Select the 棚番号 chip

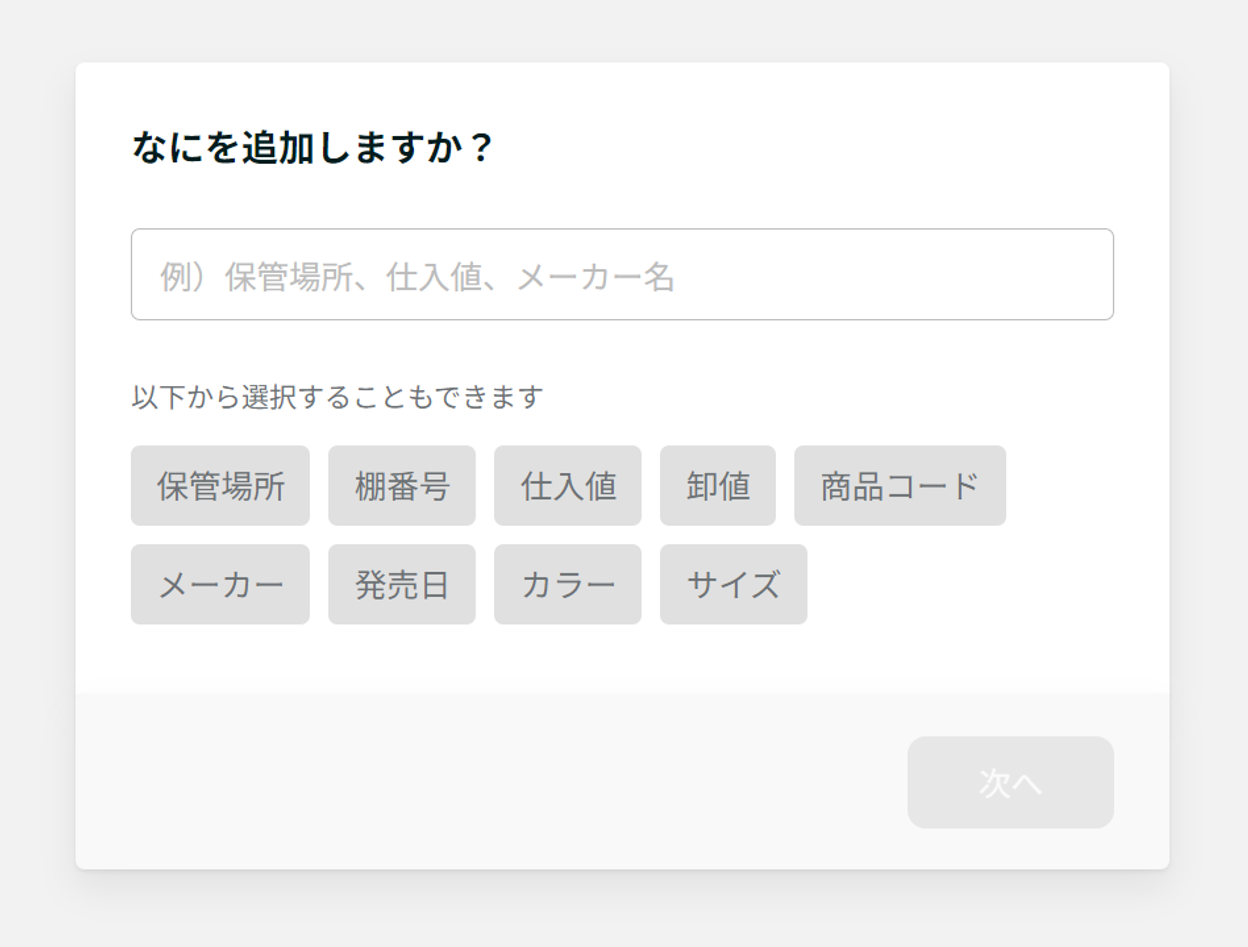pyautogui.click(x=402, y=486)
